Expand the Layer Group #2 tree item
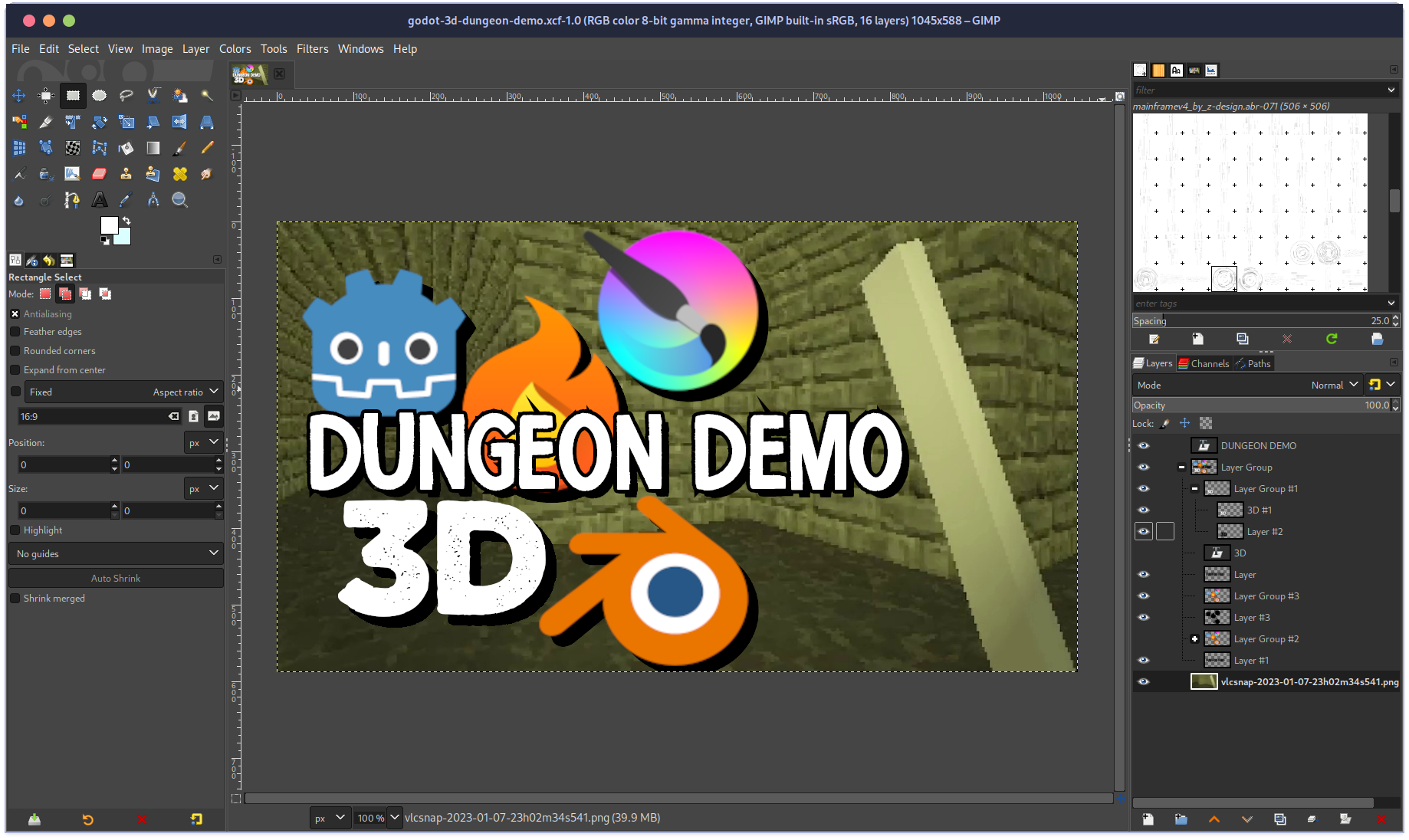Image resolution: width=1409 pixels, height=840 pixels. (x=1196, y=638)
